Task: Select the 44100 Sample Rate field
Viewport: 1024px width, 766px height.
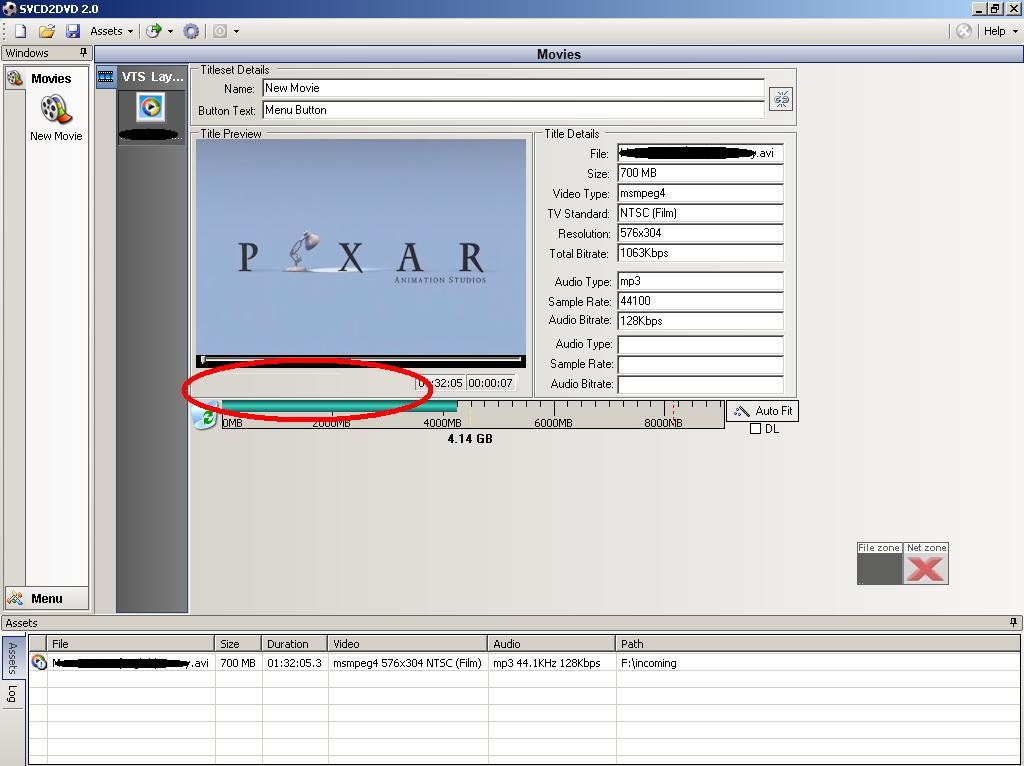Action: 700,301
